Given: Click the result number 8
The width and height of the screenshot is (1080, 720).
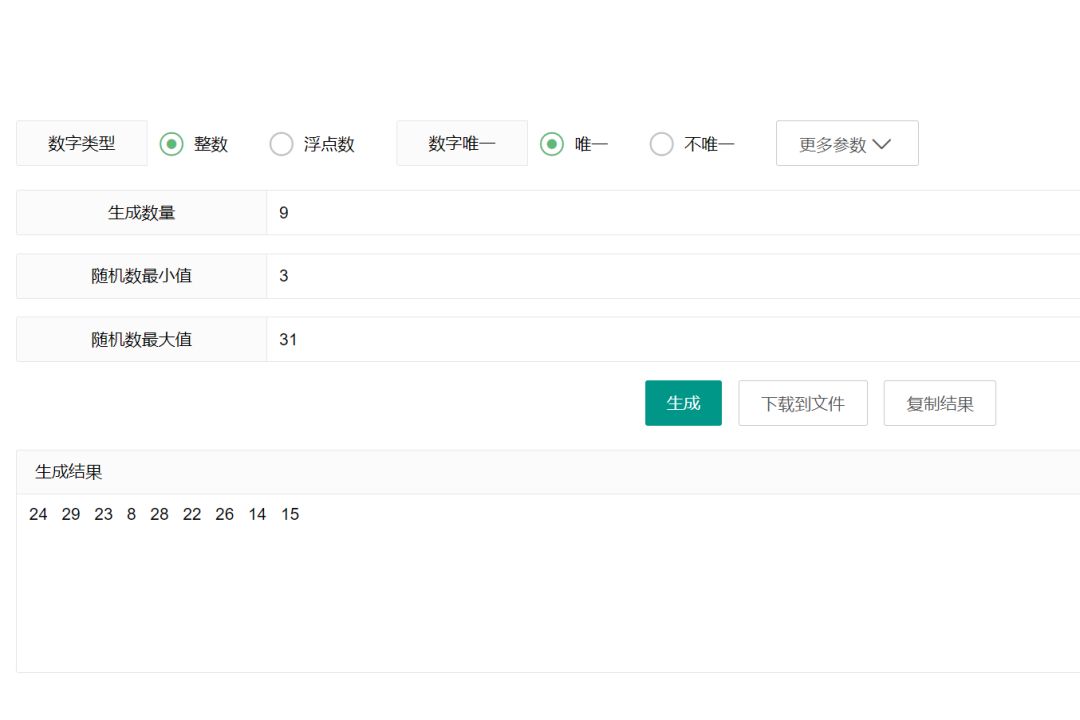Looking at the screenshot, I should (x=132, y=515).
